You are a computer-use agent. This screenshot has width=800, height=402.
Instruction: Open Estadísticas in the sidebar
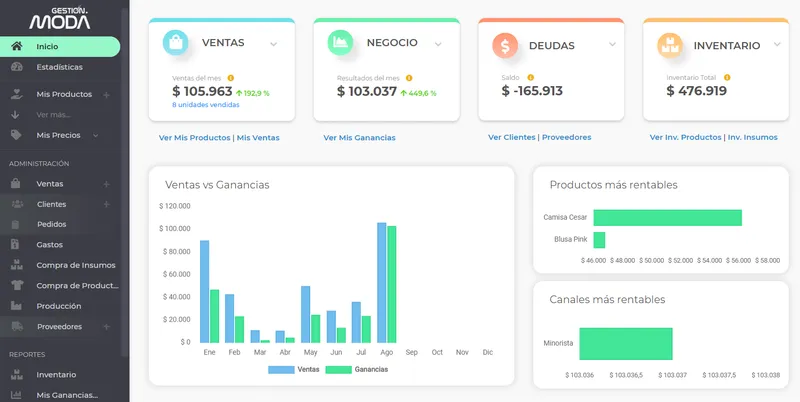[60, 67]
